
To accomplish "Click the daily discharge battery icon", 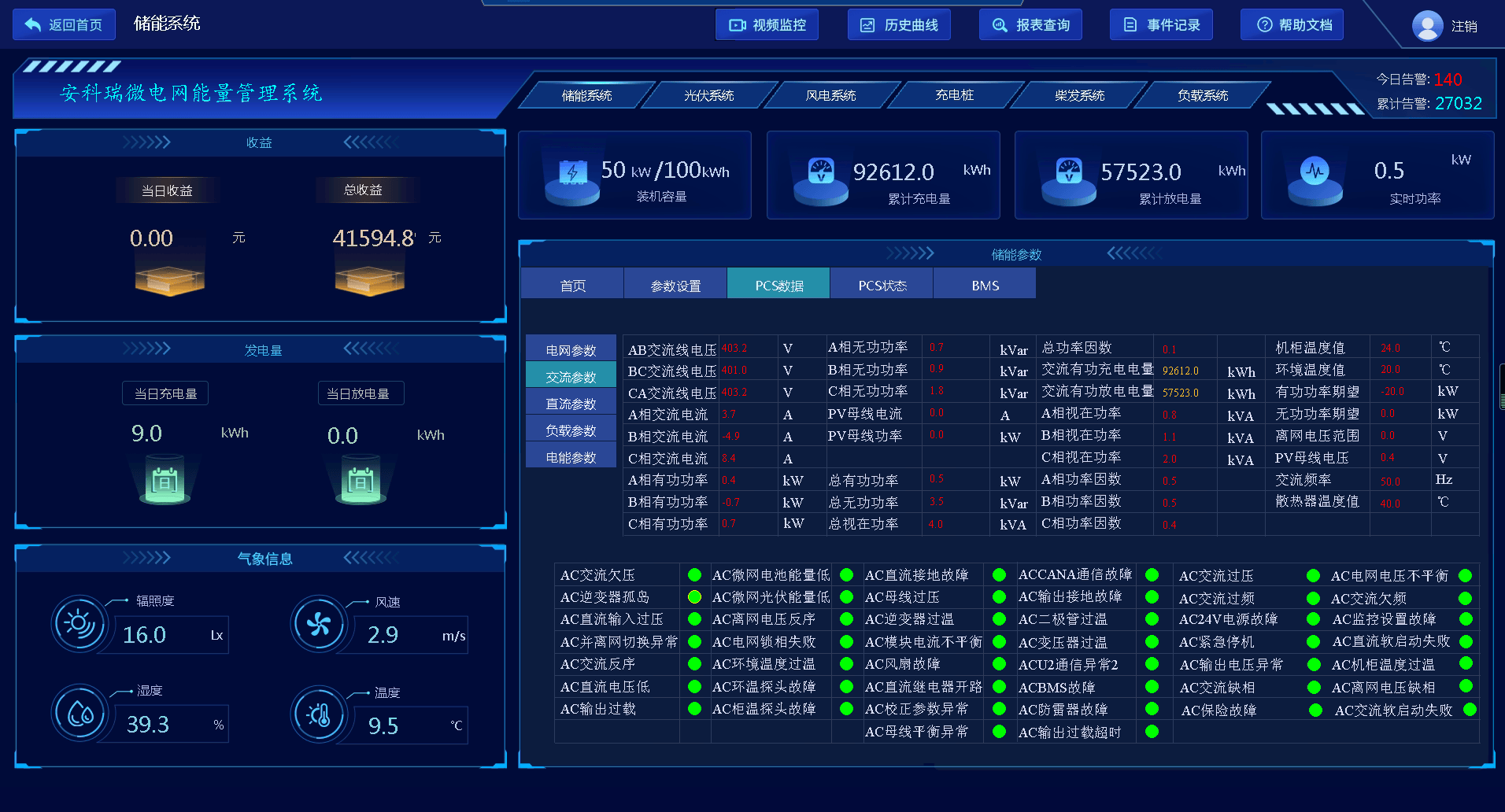I will 361,479.
